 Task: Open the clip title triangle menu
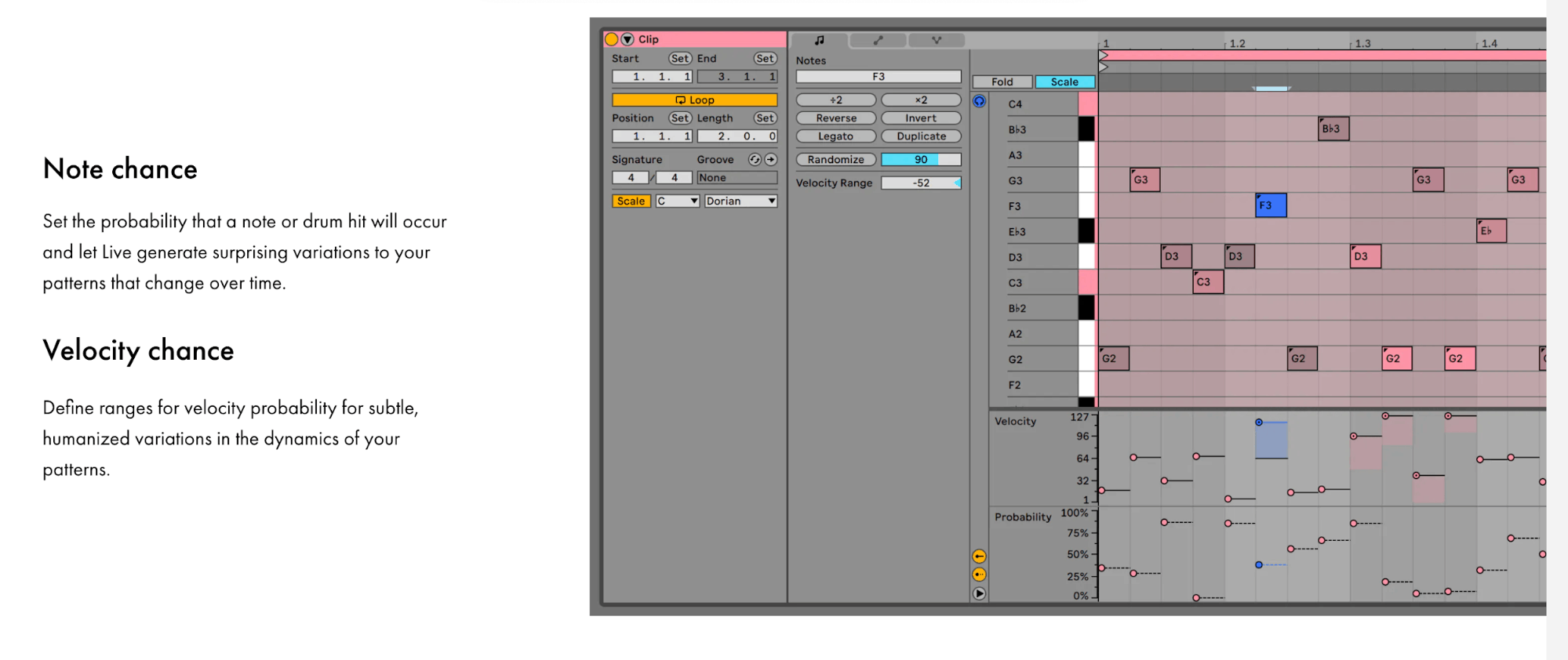click(x=628, y=39)
